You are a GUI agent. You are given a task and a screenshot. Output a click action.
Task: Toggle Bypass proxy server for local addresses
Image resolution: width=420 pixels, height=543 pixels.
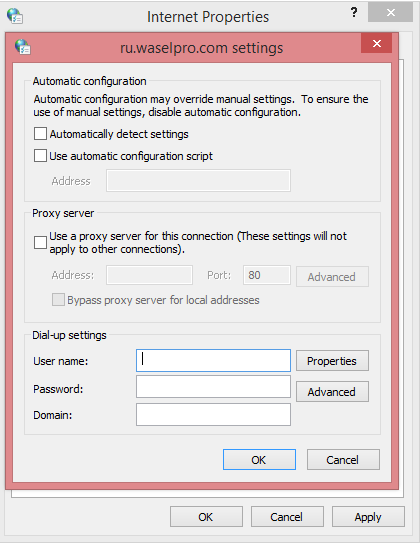(58, 300)
